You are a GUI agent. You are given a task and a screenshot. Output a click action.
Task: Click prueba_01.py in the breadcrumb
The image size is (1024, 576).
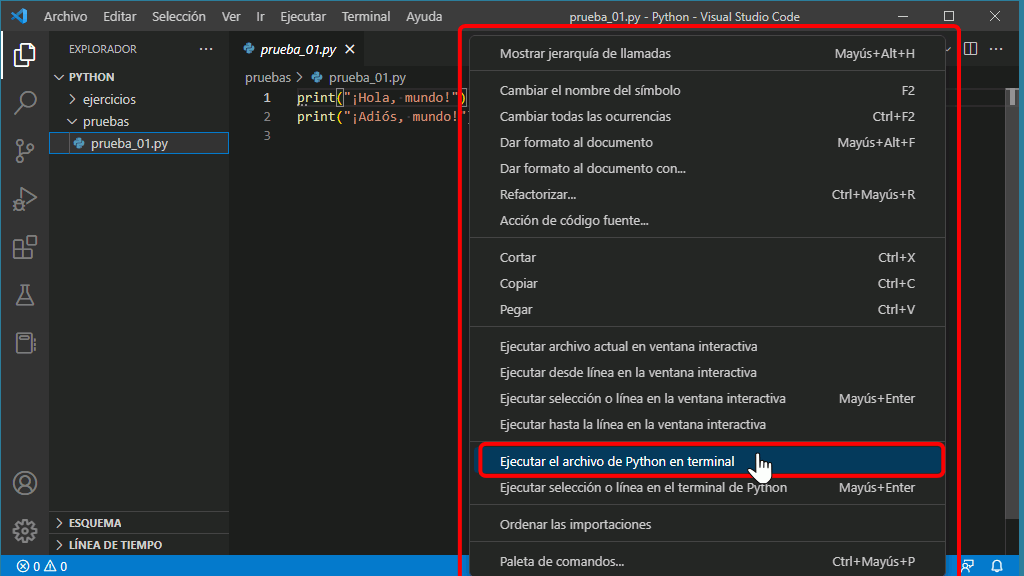click(367, 78)
